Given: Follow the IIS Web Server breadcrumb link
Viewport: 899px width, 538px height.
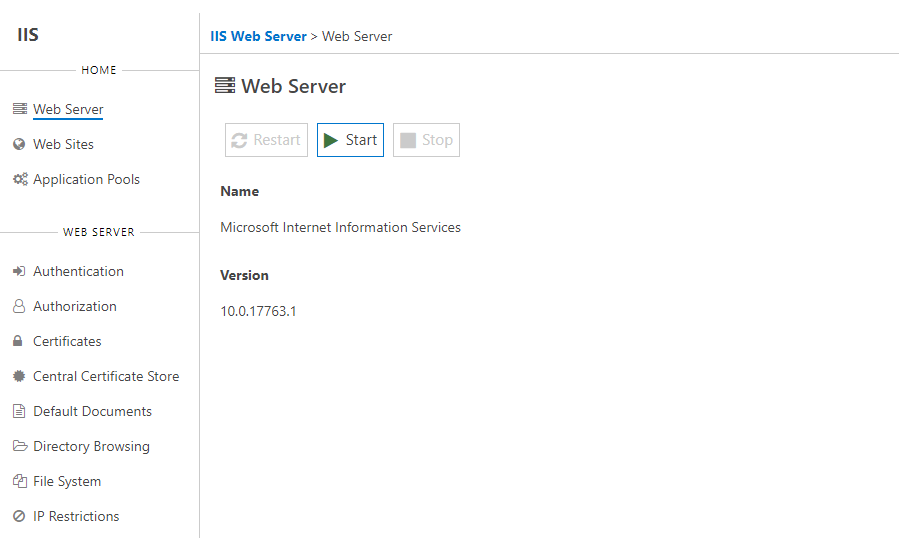Looking at the screenshot, I should [x=258, y=36].
